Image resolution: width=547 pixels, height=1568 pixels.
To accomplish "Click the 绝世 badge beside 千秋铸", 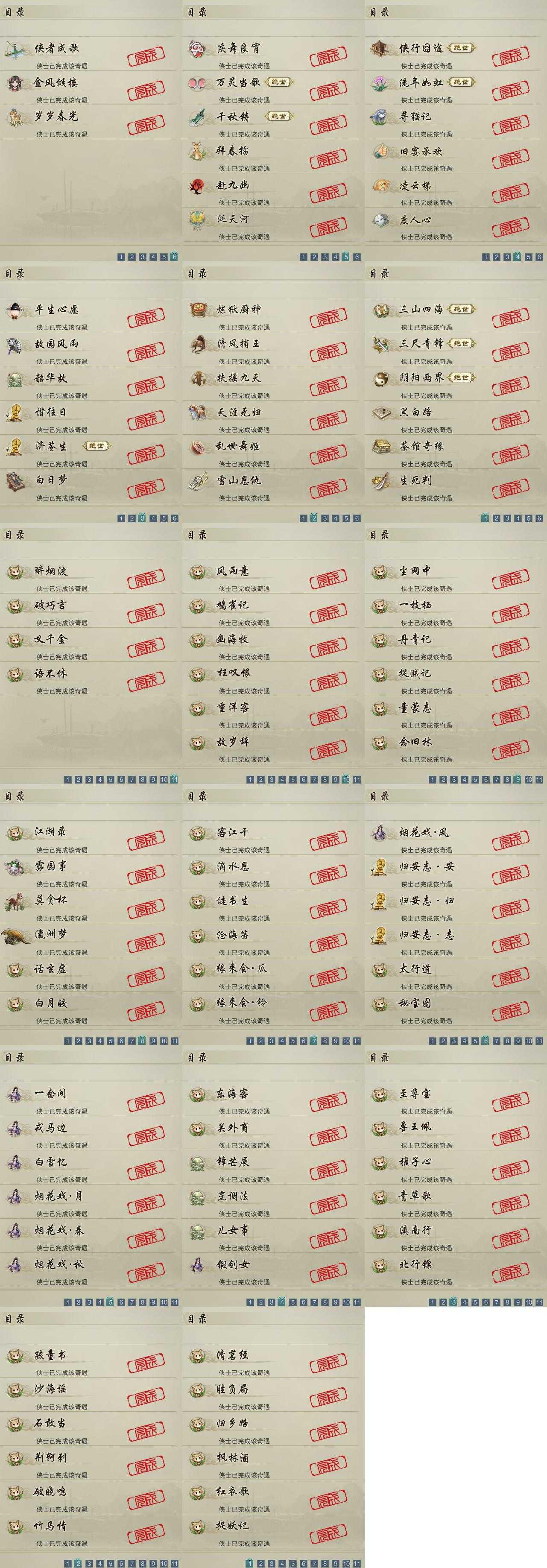I will [279, 116].
